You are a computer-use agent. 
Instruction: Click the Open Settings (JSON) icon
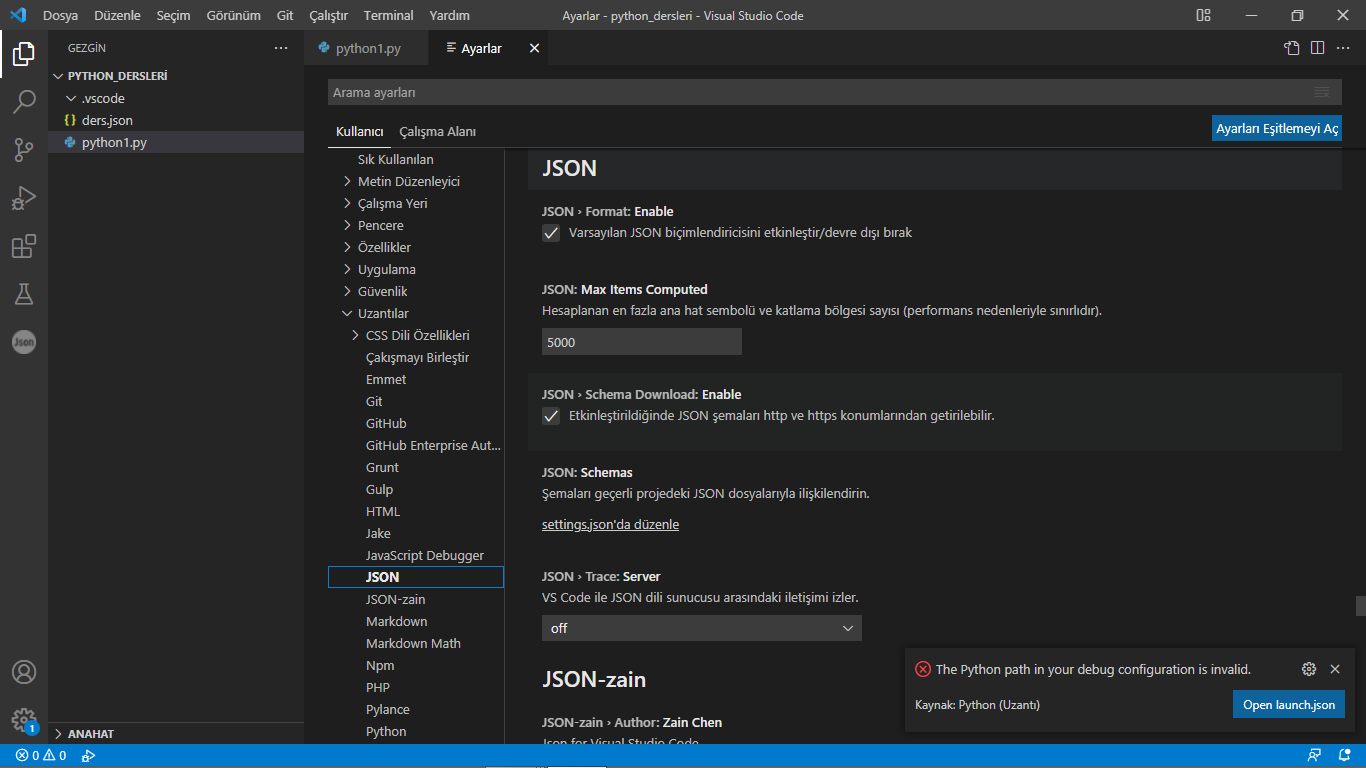click(x=1292, y=48)
